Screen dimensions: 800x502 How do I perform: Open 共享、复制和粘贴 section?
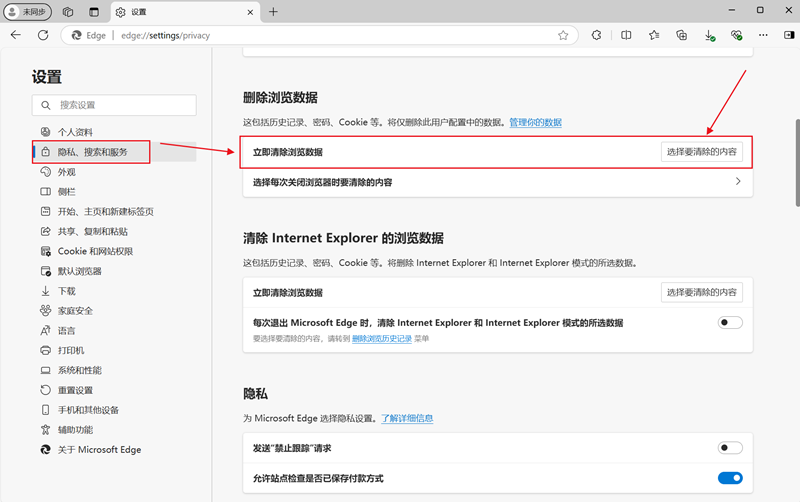point(114,232)
